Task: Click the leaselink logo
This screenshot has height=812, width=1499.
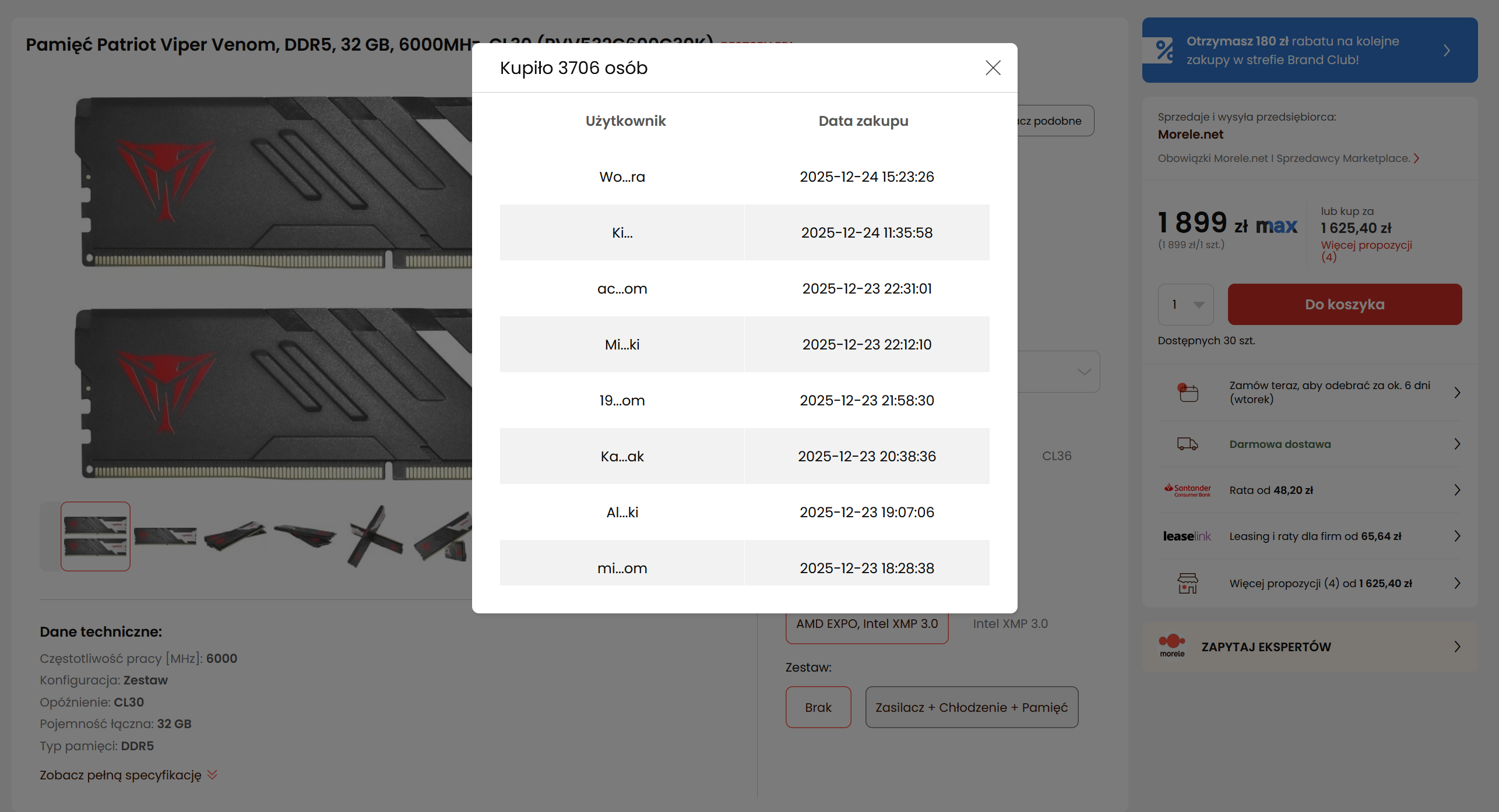Action: tap(1187, 536)
